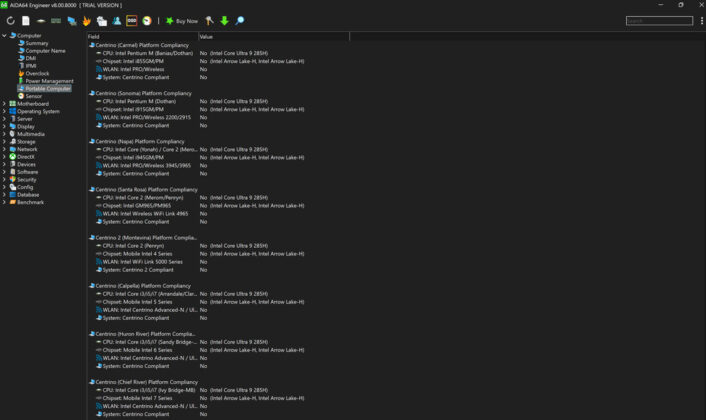The image size is (706, 420).
Task: Click the blue magnifier icon in toolbar
Action: coord(240,21)
